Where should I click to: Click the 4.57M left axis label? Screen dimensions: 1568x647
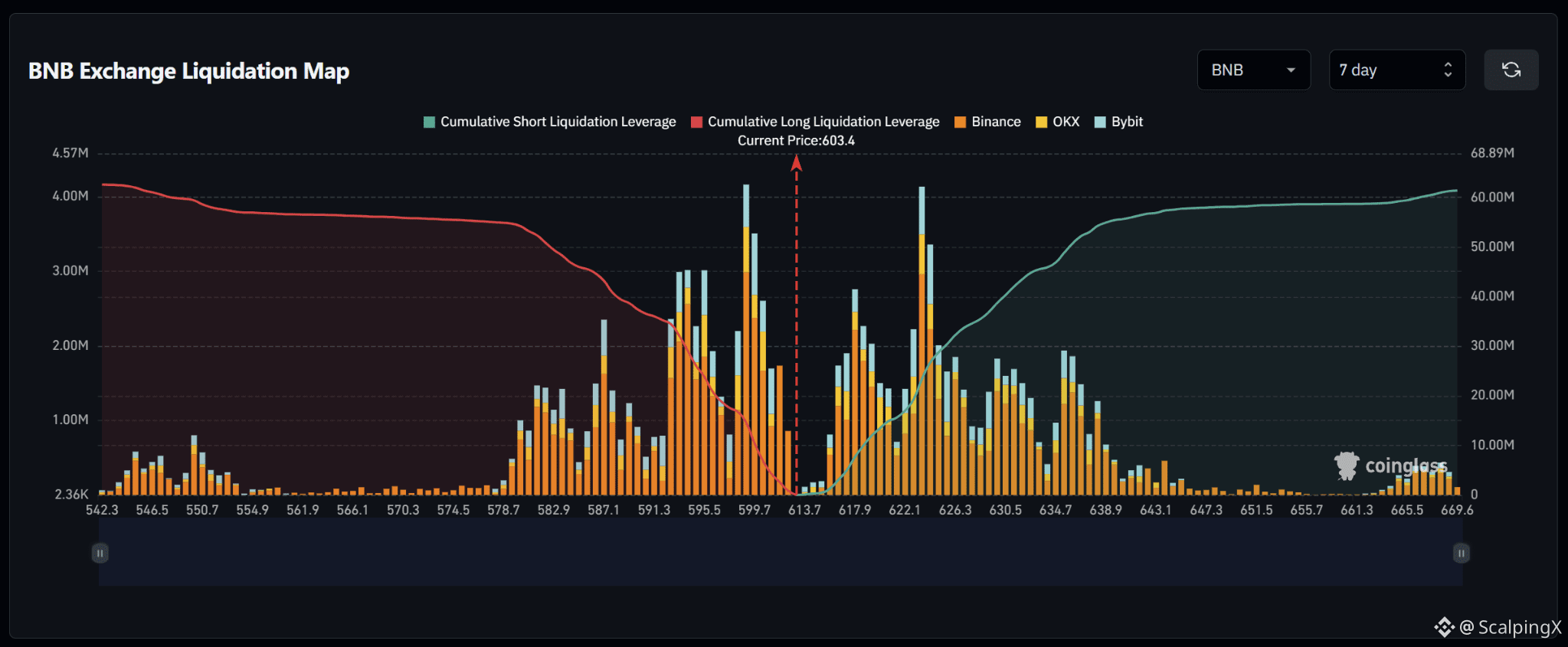click(70, 153)
